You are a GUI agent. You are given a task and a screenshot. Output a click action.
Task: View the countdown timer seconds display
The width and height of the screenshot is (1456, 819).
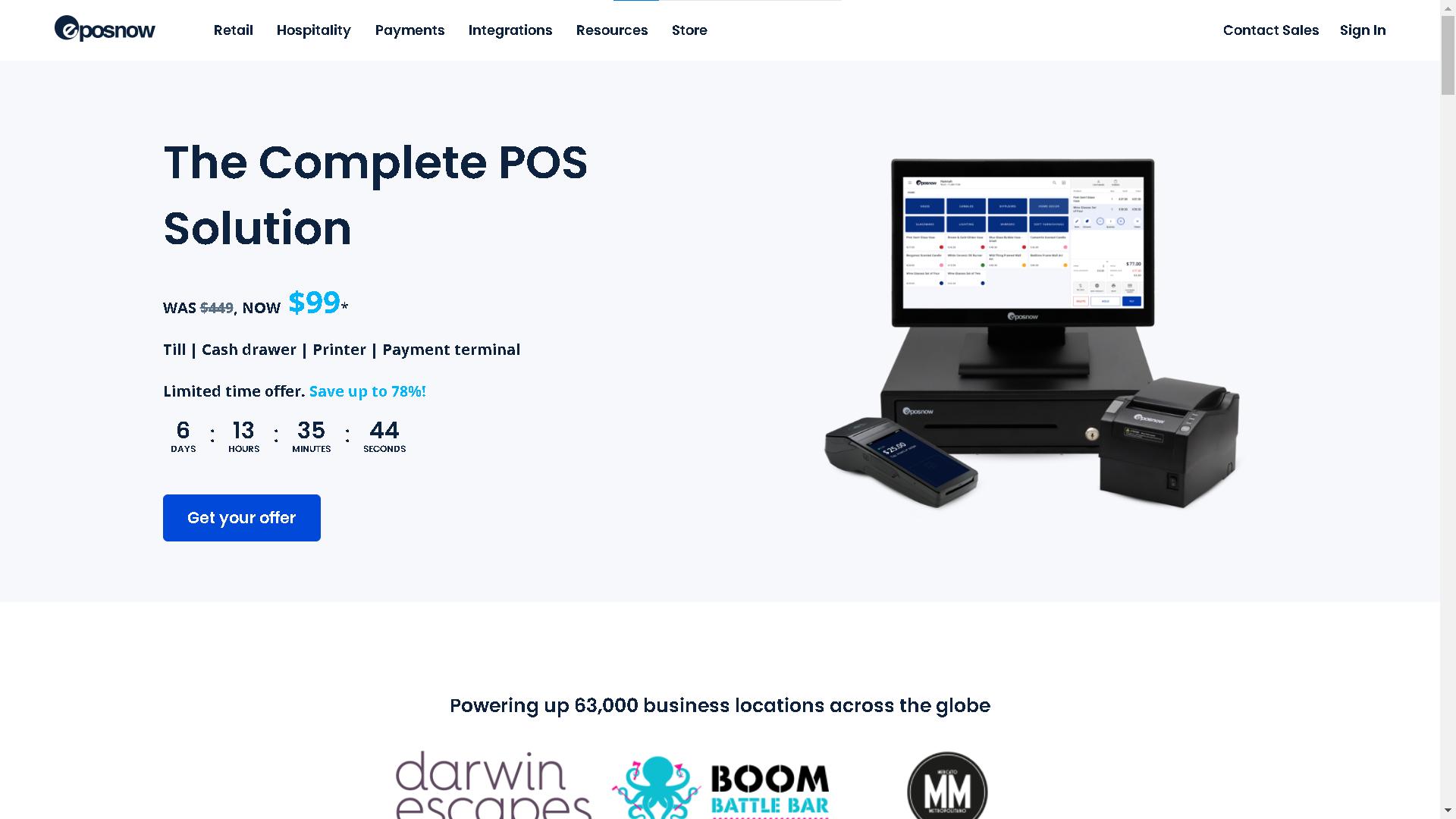[383, 435]
